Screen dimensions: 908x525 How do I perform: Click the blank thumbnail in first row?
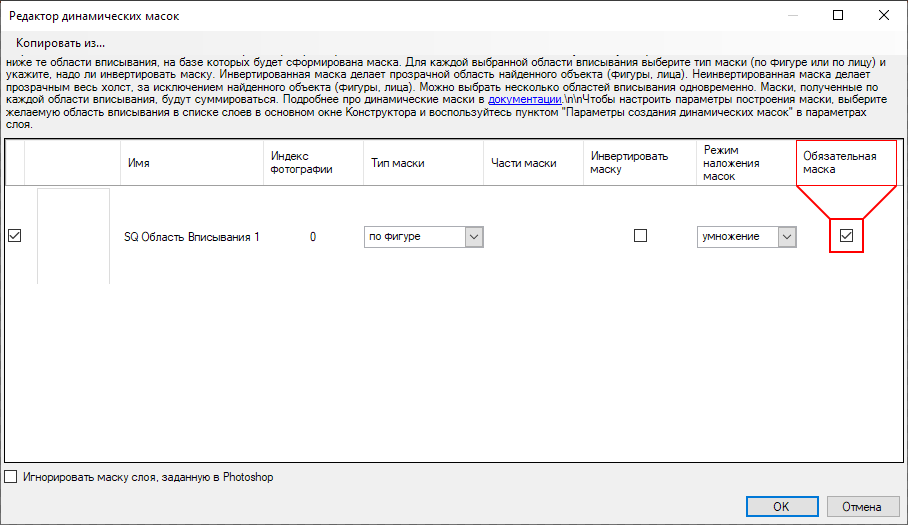coord(73,236)
